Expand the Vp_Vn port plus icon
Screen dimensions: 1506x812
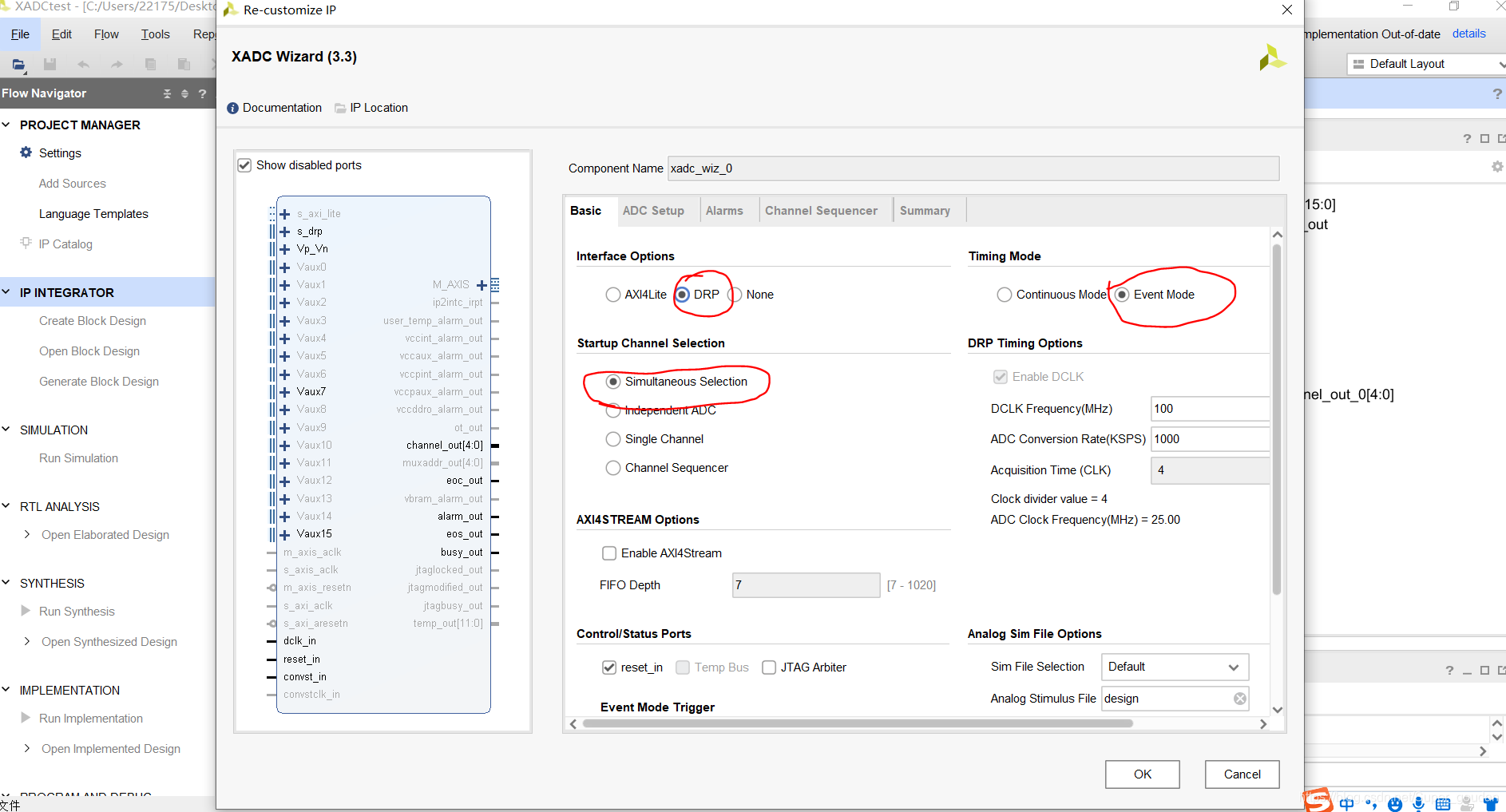click(x=284, y=249)
